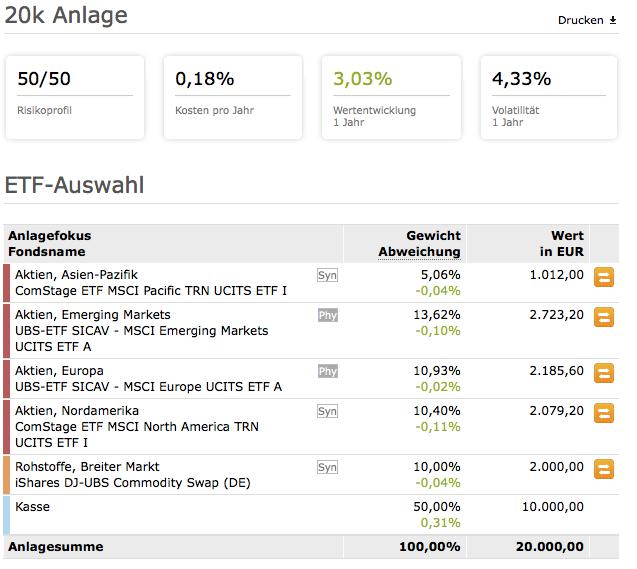Screen dimensions: 637x569
Task: Click the orange swap icon for MSCI North America
Action: pos(604,413)
